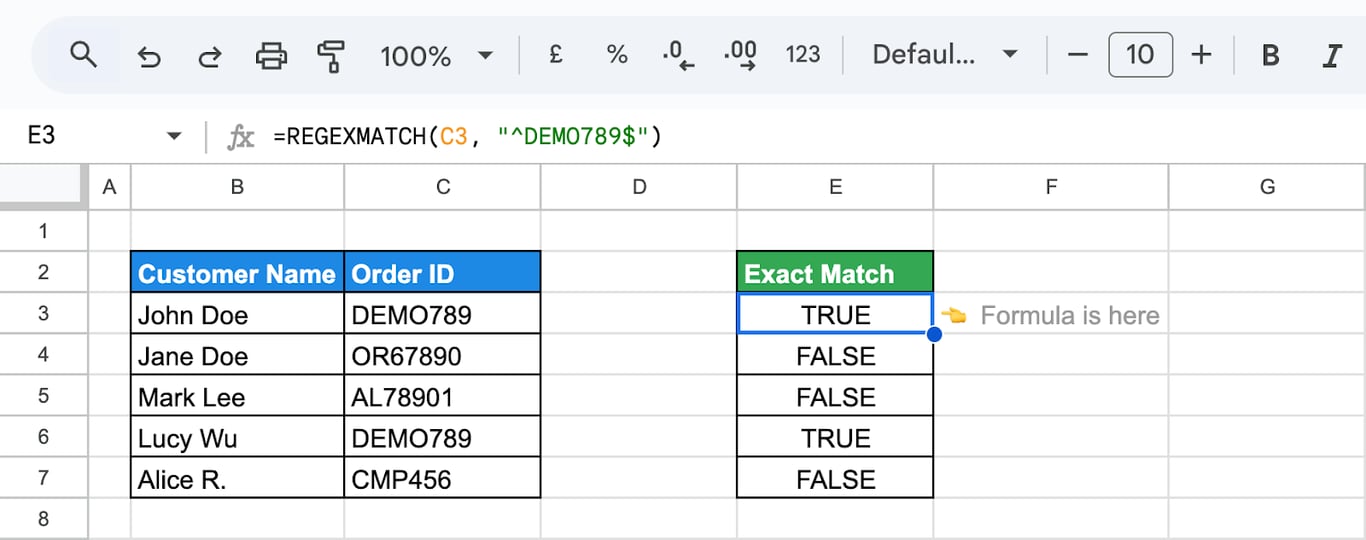The height and width of the screenshot is (540, 1366).
Task: Click the "Formula is here" cell
Action: pos(1051,314)
